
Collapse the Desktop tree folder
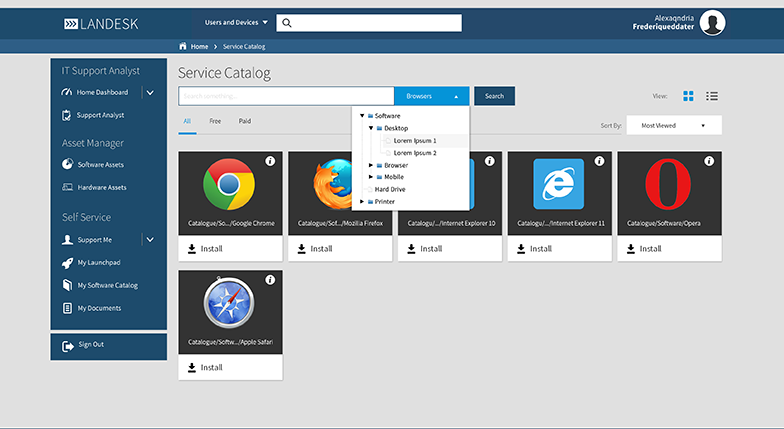click(370, 128)
